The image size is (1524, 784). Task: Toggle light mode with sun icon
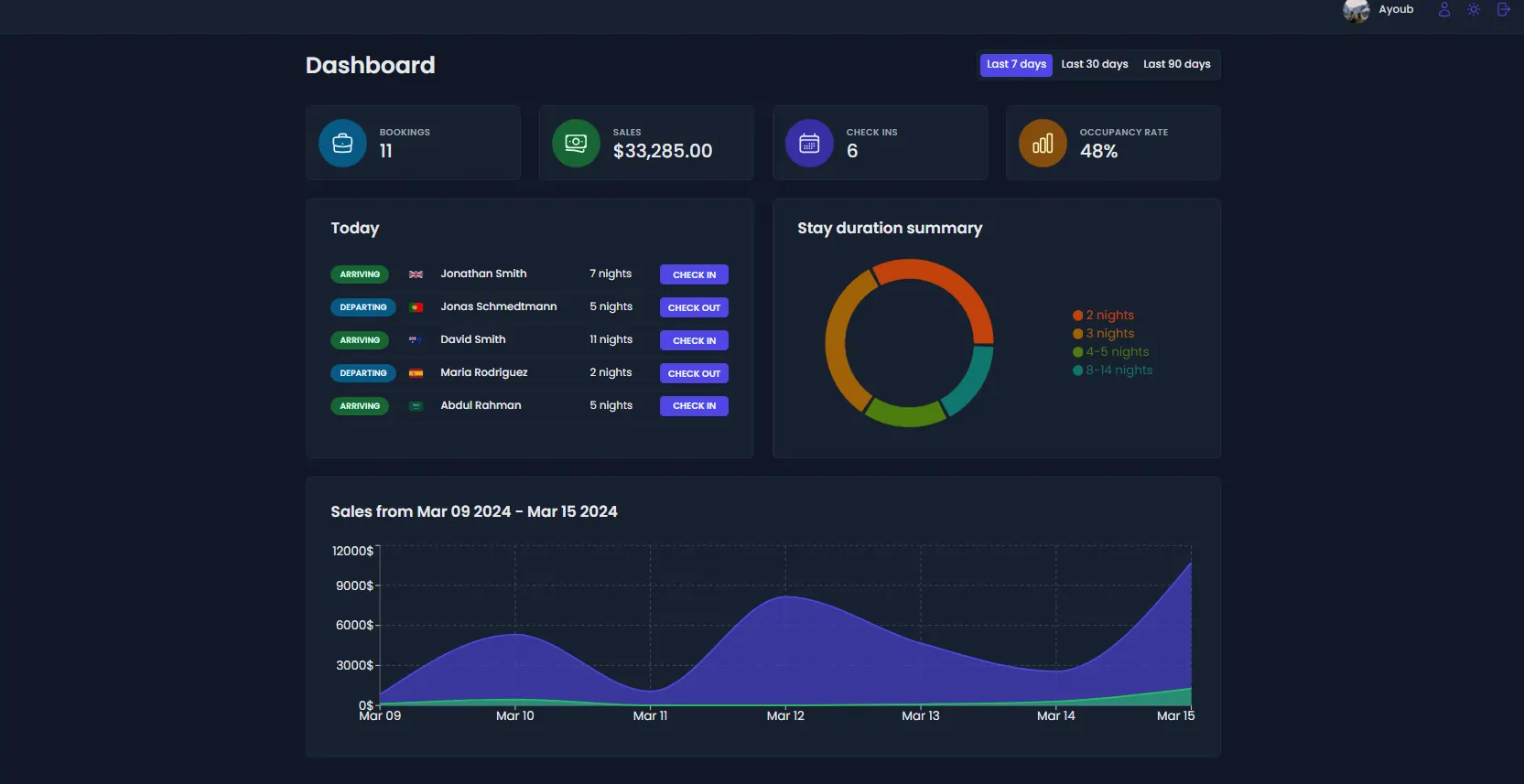(1474, 10)
